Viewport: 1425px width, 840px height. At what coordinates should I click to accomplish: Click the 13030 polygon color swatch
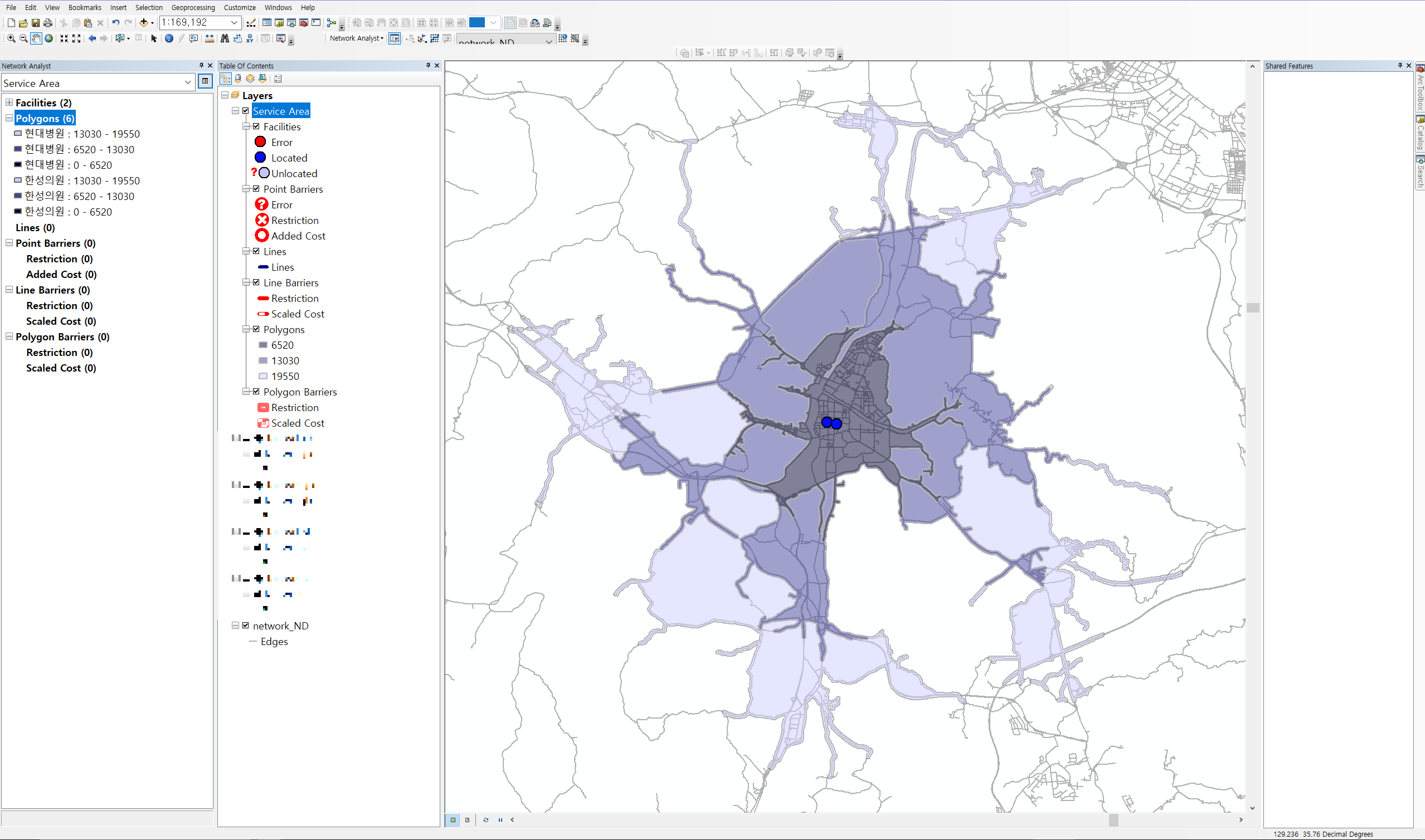(262, 360)
